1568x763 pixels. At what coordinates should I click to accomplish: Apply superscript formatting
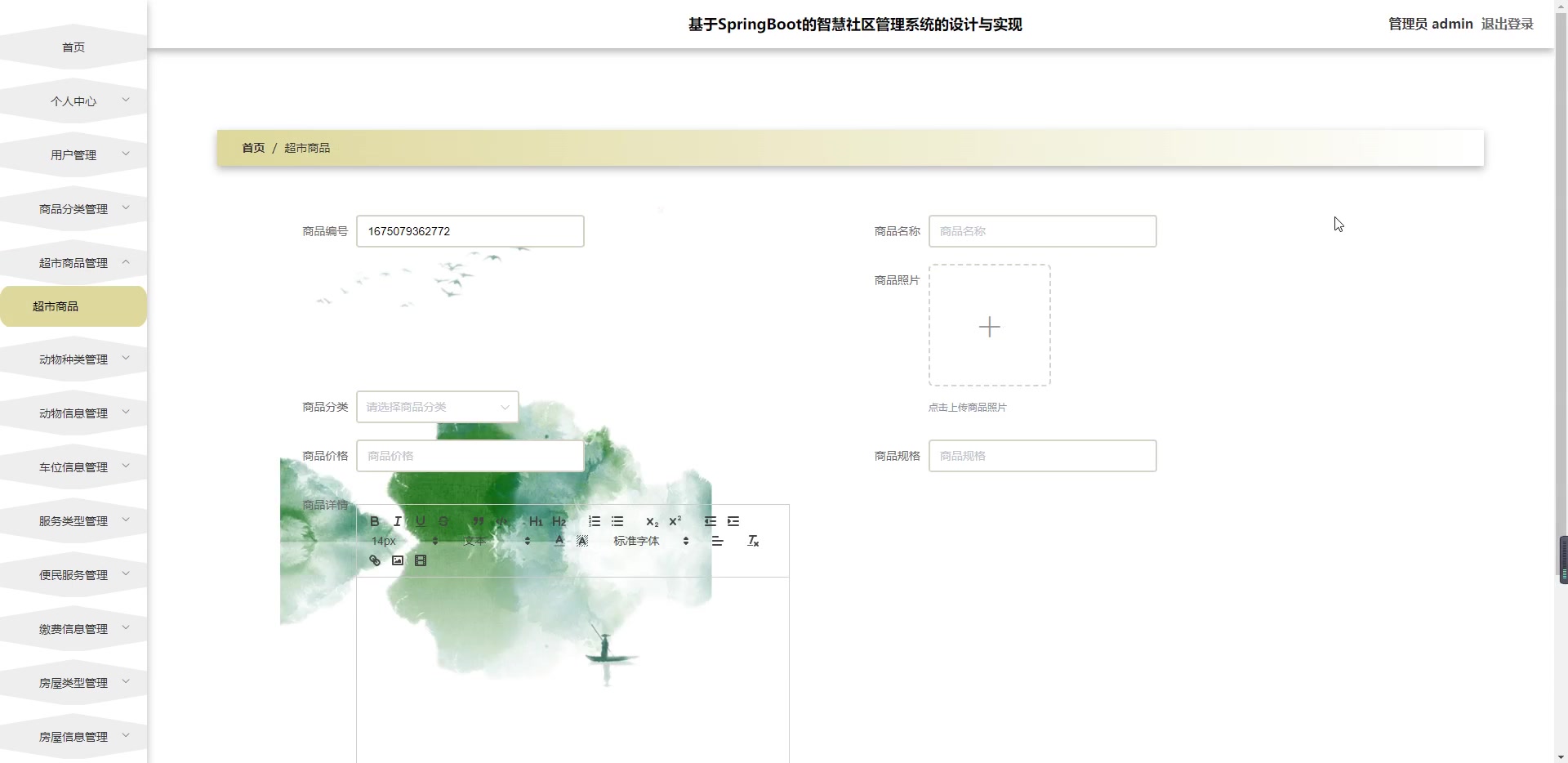[x=675, y=521]
